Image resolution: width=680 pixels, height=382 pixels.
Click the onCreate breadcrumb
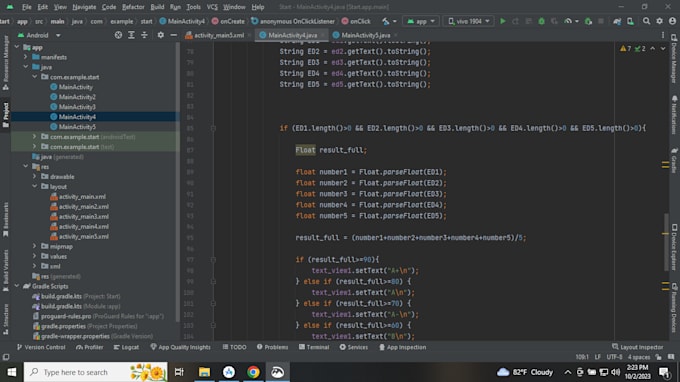click(228, 21)
